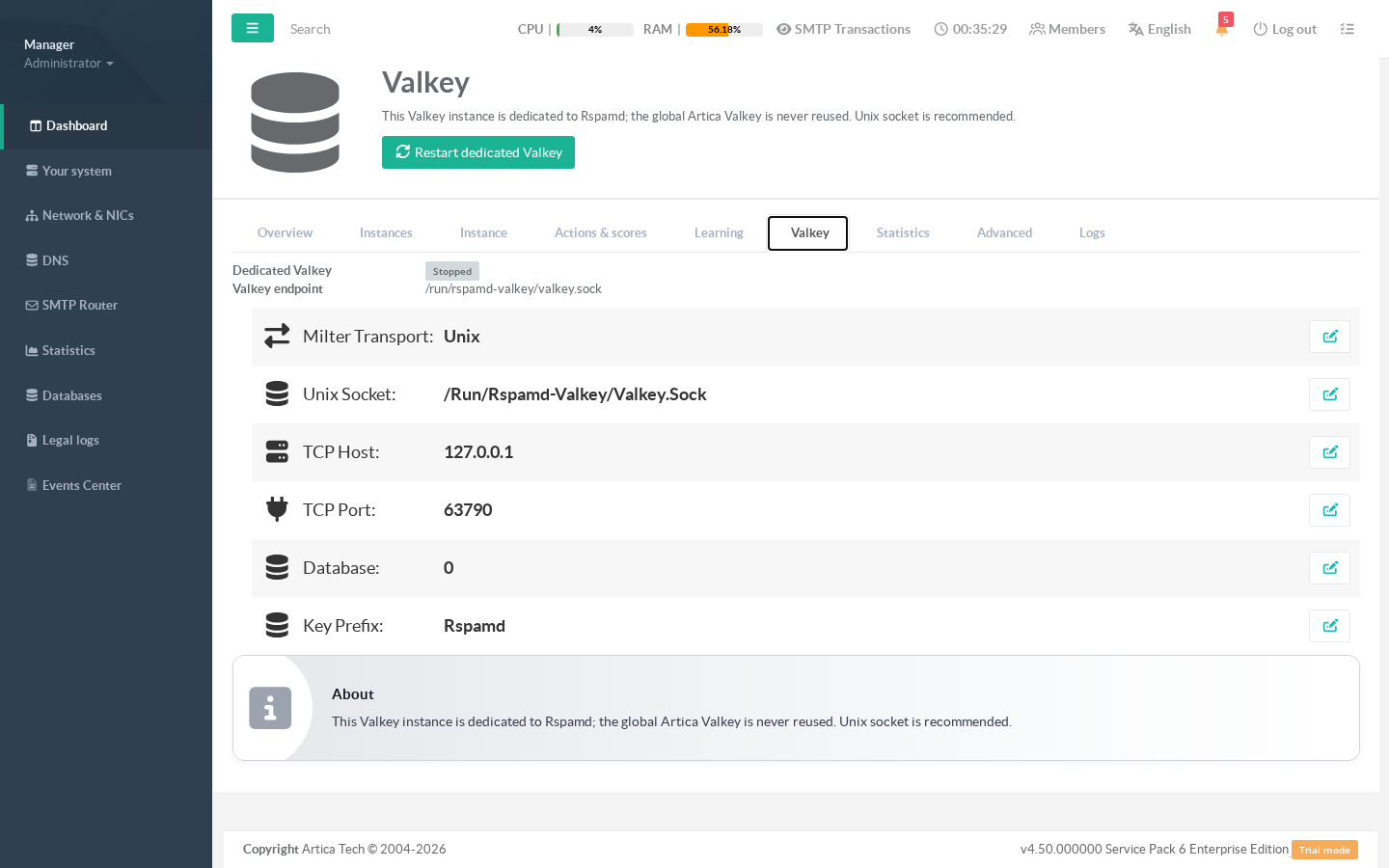This screenshot has height=868, width=1389.
Task: Open Network & NICs in the sidebar
Action: click(106, 215)
